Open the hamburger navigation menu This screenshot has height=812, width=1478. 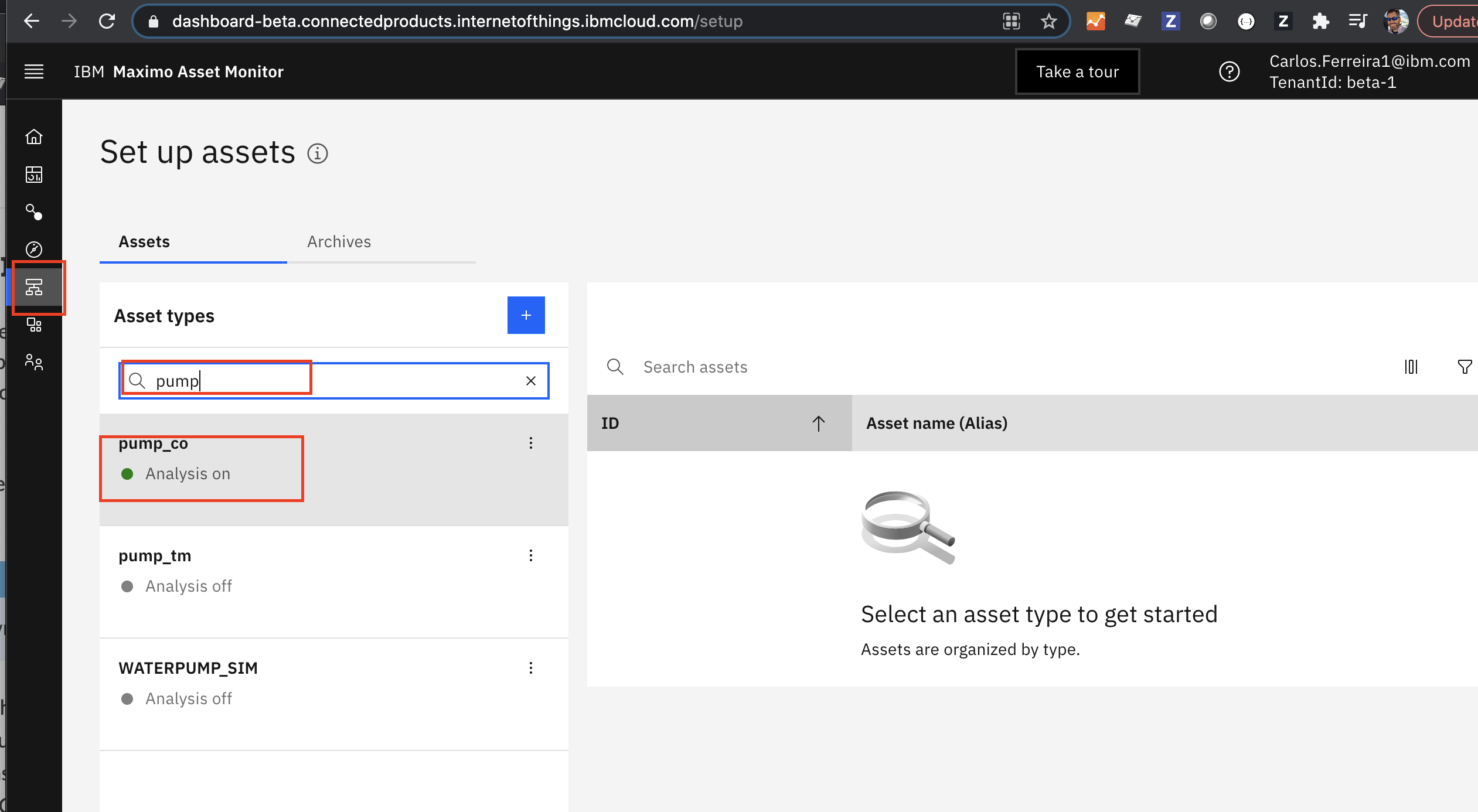(x=34, y=71)
